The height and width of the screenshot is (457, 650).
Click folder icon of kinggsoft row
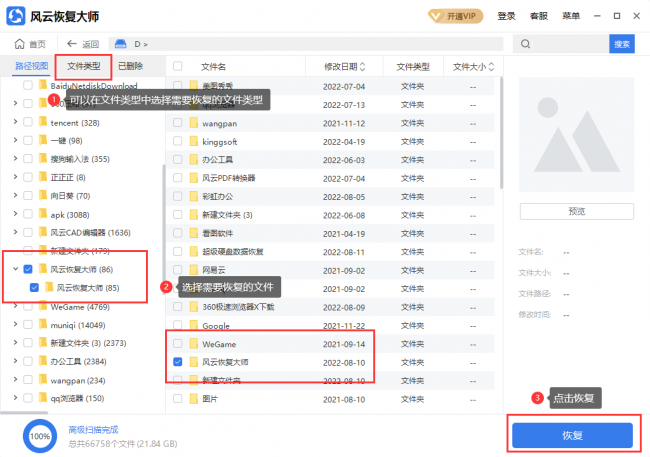[x=194, y=141]
